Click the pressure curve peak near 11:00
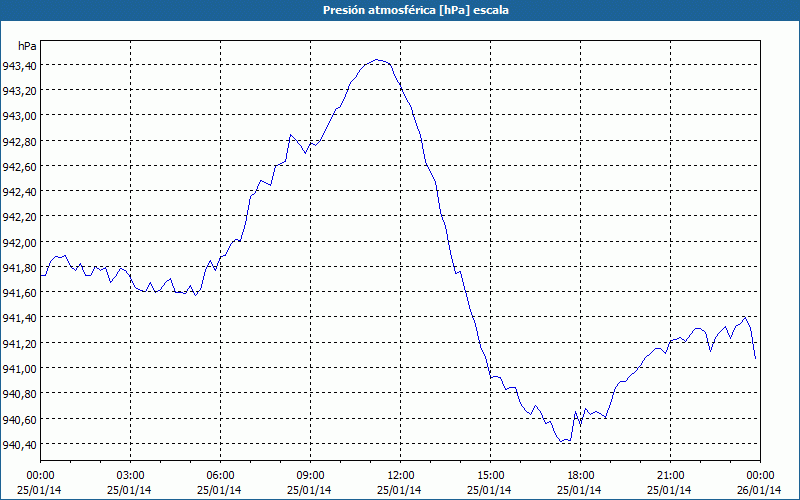800x500 pixels. pyautogui.click(x=377, y=60)
